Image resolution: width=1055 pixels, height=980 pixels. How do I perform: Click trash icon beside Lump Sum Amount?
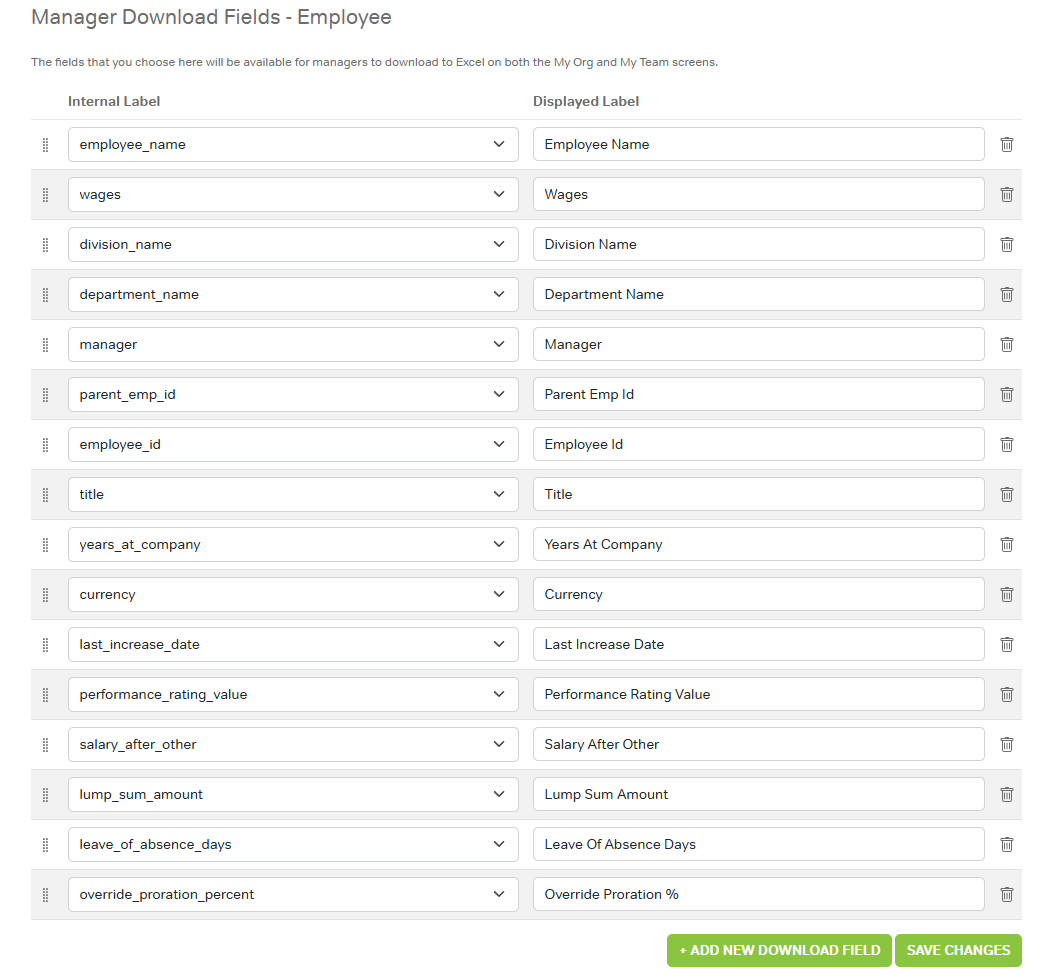pos(1007,795)
